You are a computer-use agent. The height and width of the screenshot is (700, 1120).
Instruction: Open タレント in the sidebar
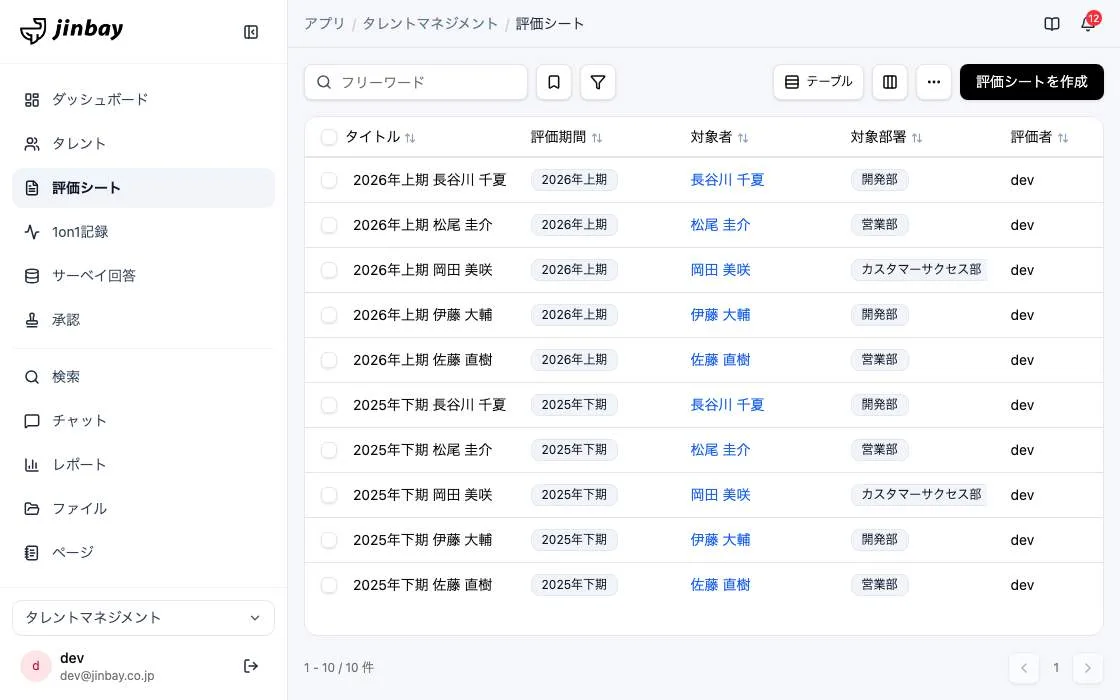click(144, 144)
